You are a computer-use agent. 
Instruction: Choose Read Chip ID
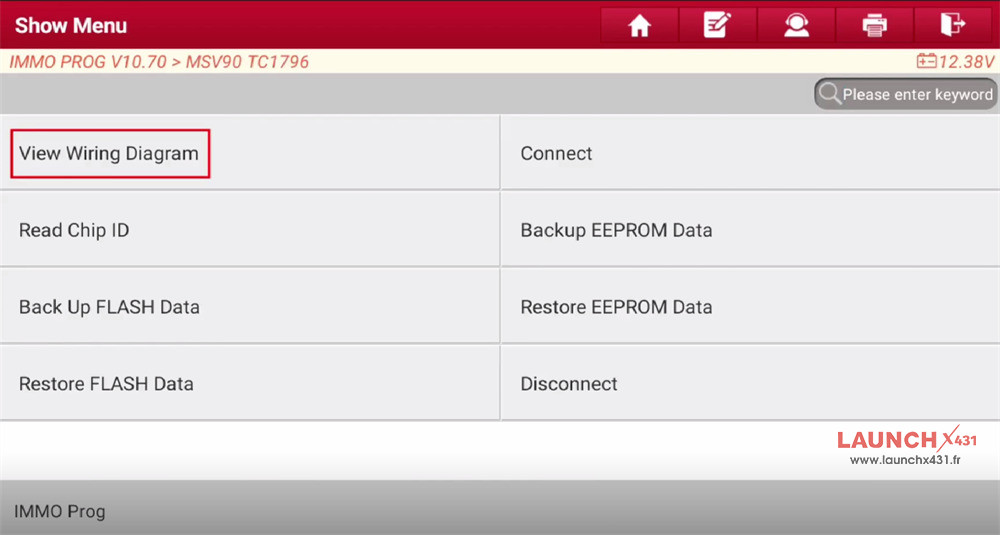click(x=74, y=231)
